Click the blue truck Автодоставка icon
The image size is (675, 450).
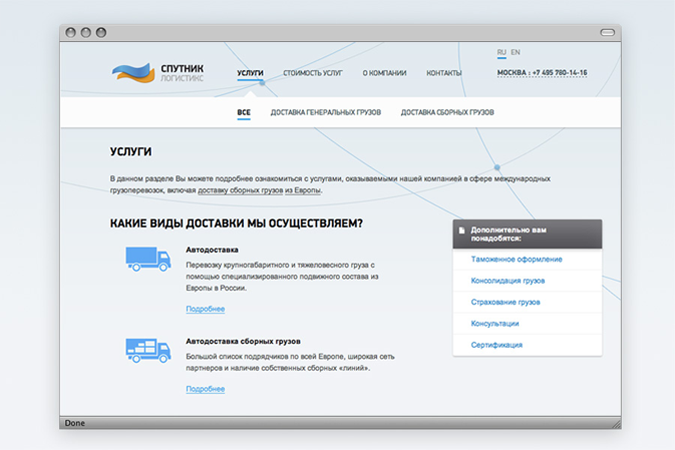point(147,259)
